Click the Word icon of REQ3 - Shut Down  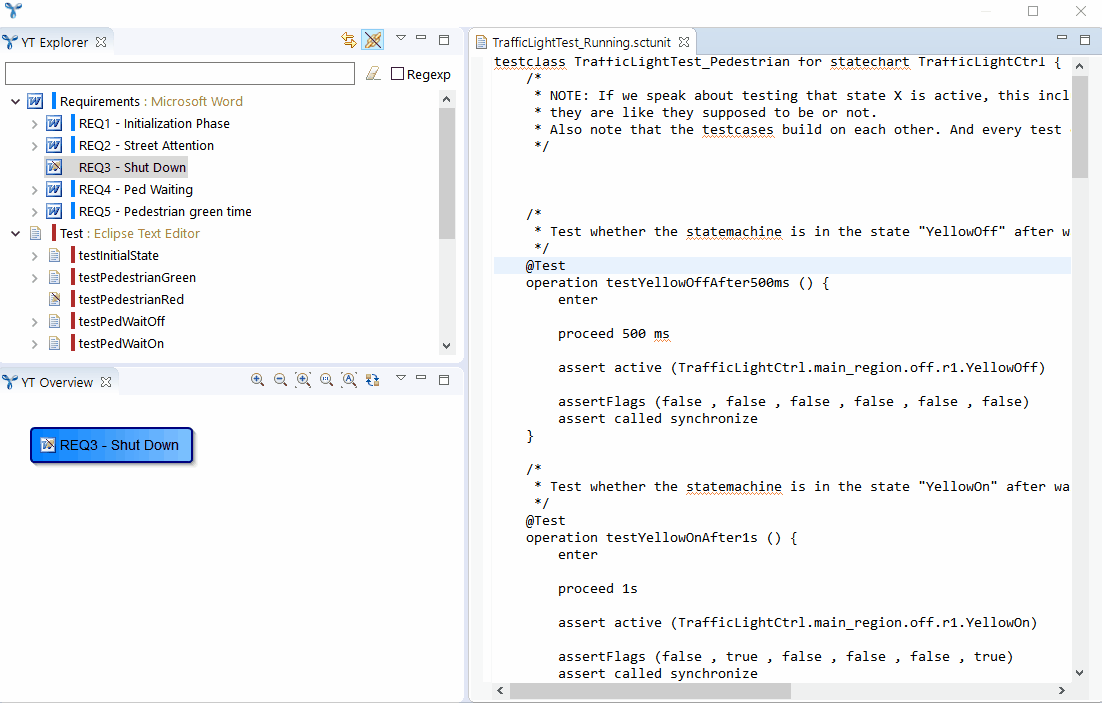tap(54, 167)
